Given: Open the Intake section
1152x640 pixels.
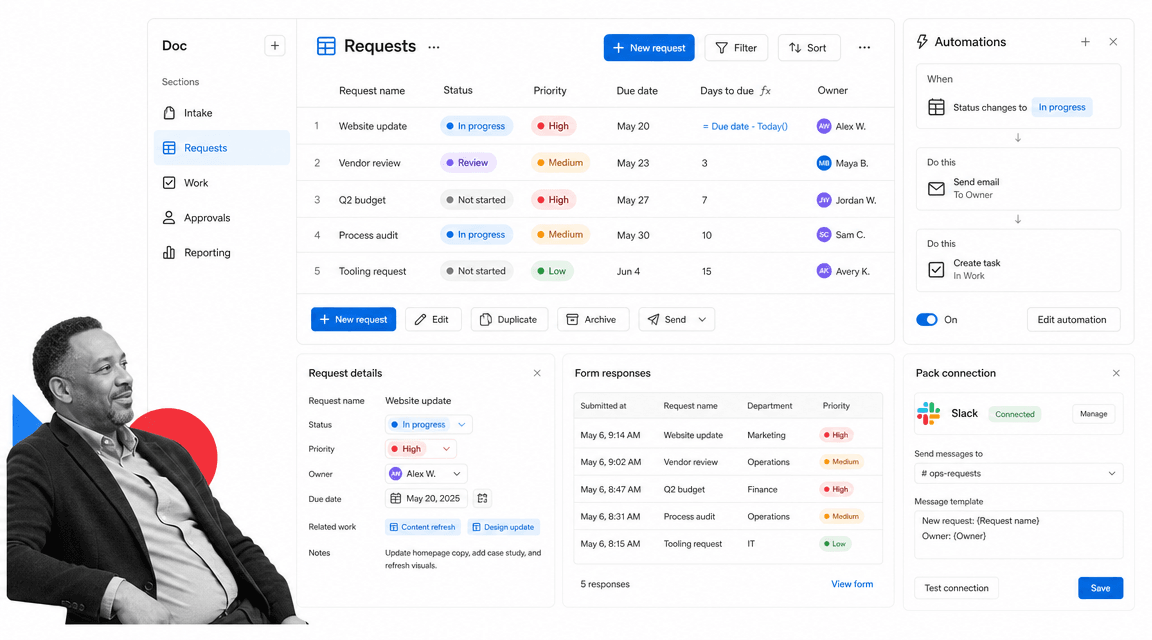Looking at the screenshot, I should [221, 113].
